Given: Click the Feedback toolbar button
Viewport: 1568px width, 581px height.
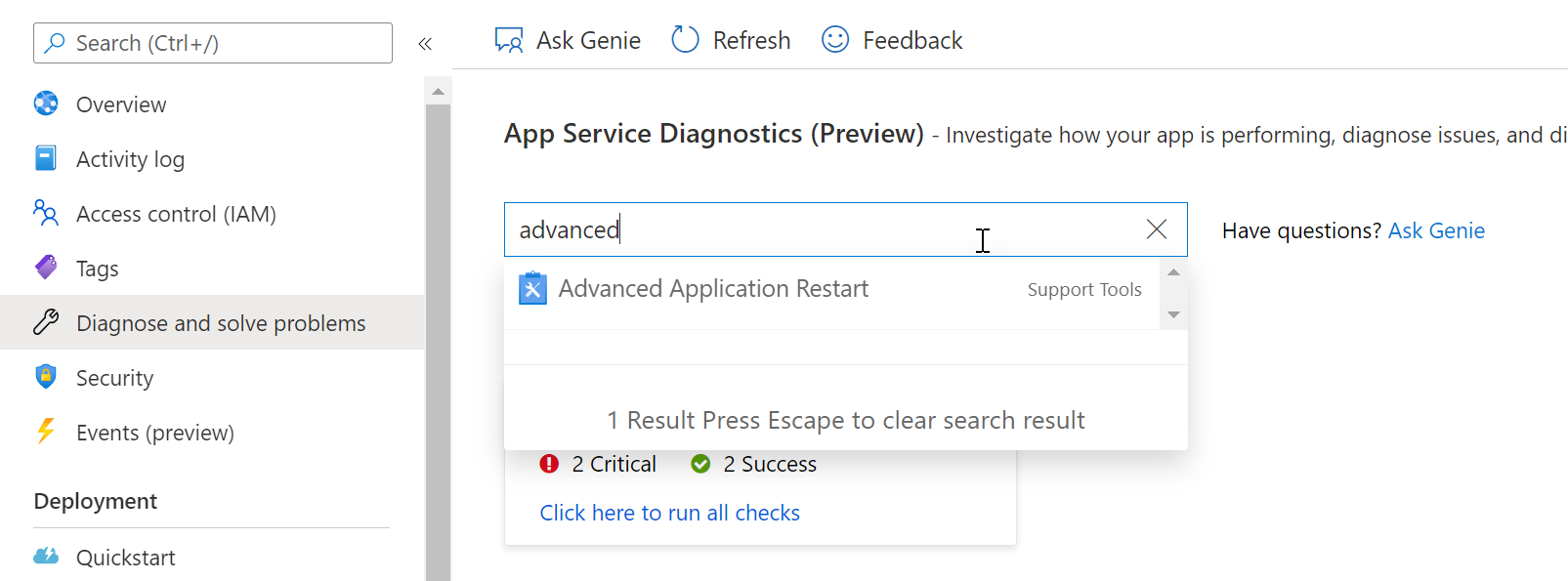Looking at the screenshot, I should (892, 40).
